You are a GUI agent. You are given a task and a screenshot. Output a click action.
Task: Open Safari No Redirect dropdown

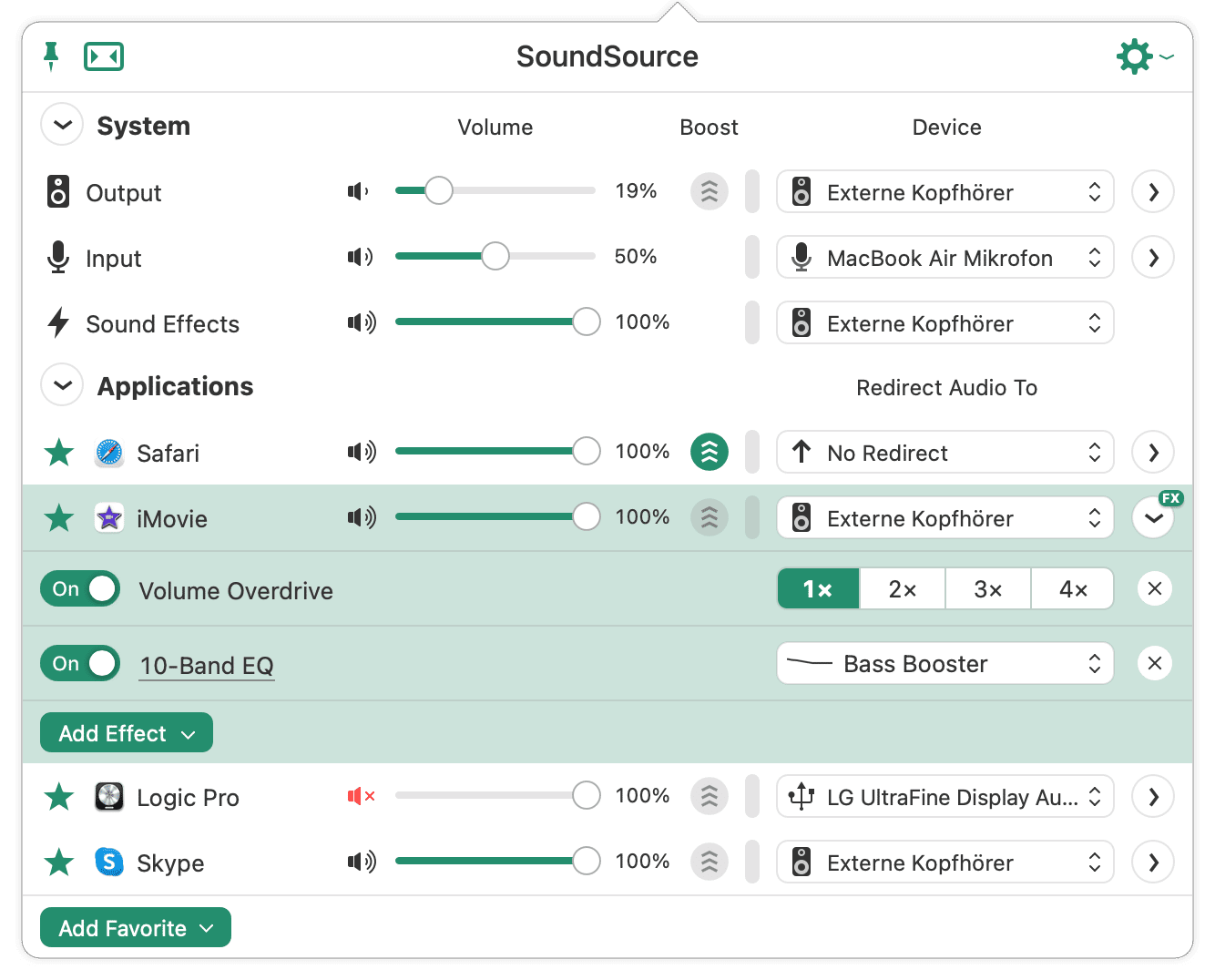click(945, 452)
